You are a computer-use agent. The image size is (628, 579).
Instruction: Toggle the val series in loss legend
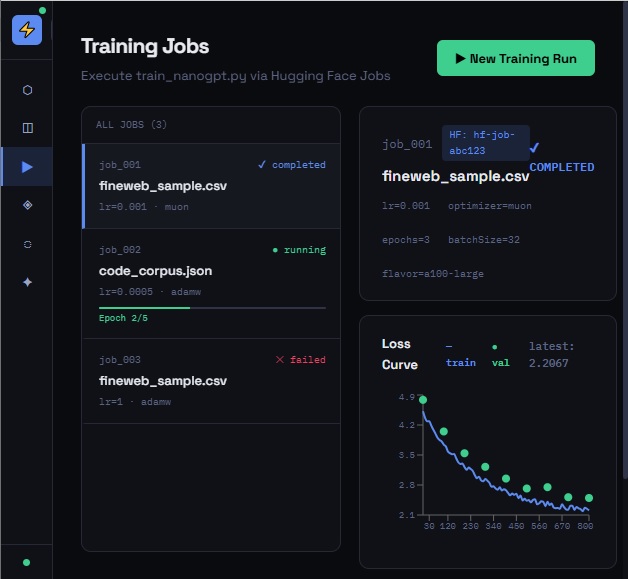(x=499, y=354)
